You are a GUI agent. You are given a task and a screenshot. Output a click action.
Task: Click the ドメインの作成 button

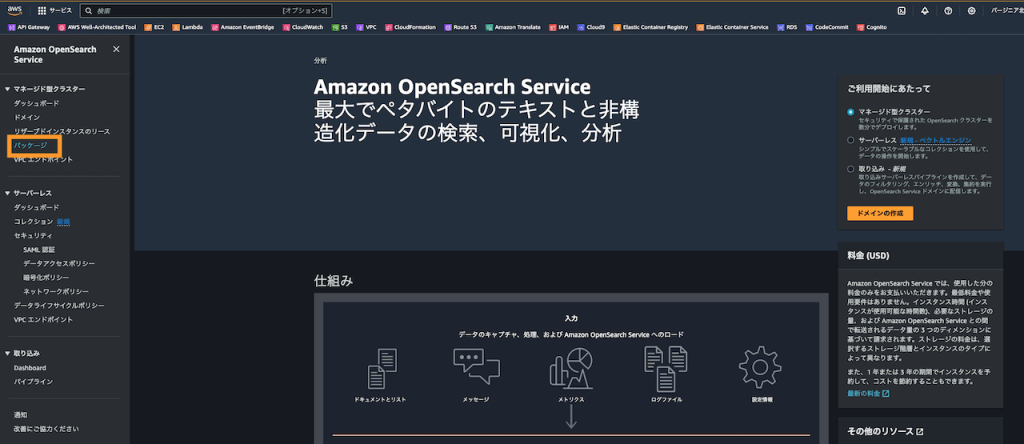click(x=880, y=214)
